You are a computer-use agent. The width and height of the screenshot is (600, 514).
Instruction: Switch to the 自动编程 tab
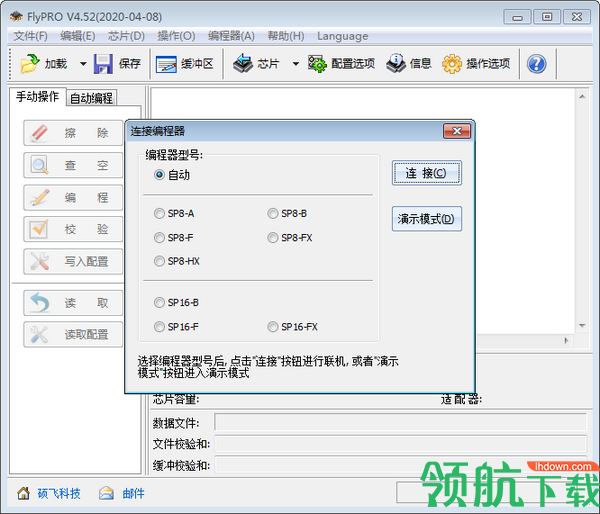click(x=91, y=98)
